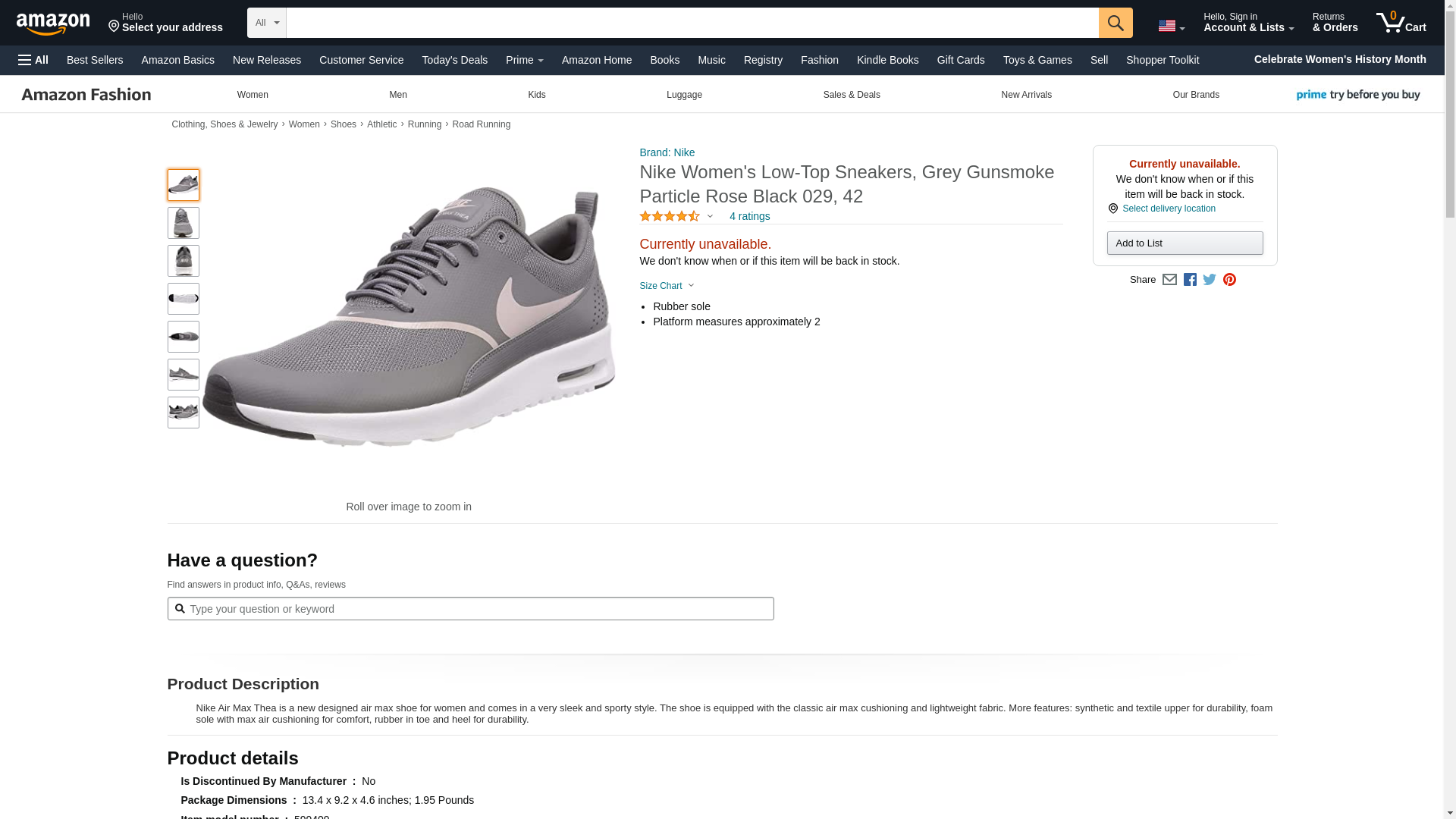Go to Amazon home logo
The height and width of the screenshot is (819, 1456).
point(53,24)
